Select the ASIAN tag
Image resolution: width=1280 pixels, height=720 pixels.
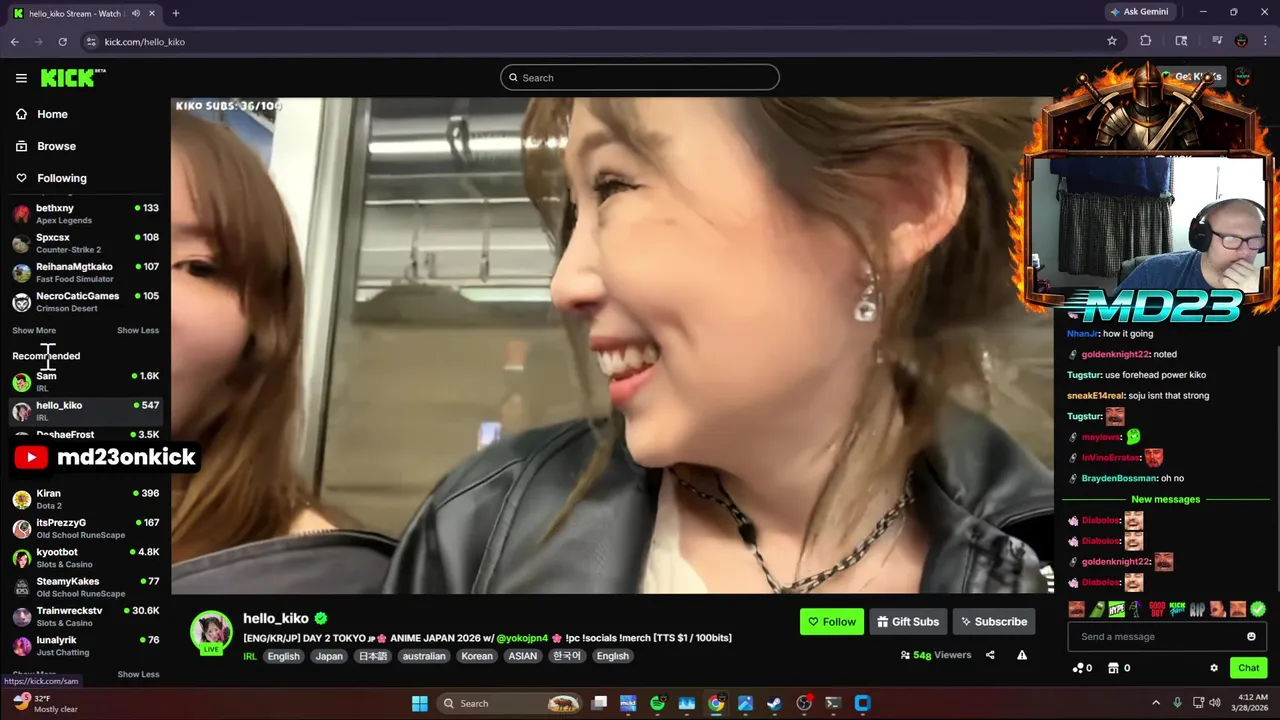point(522,656)
